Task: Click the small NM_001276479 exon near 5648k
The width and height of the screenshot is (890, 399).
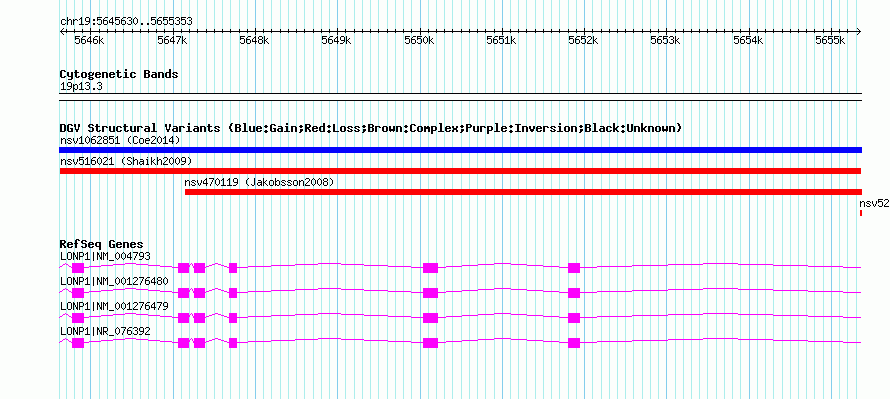Action: coord(233,318)
